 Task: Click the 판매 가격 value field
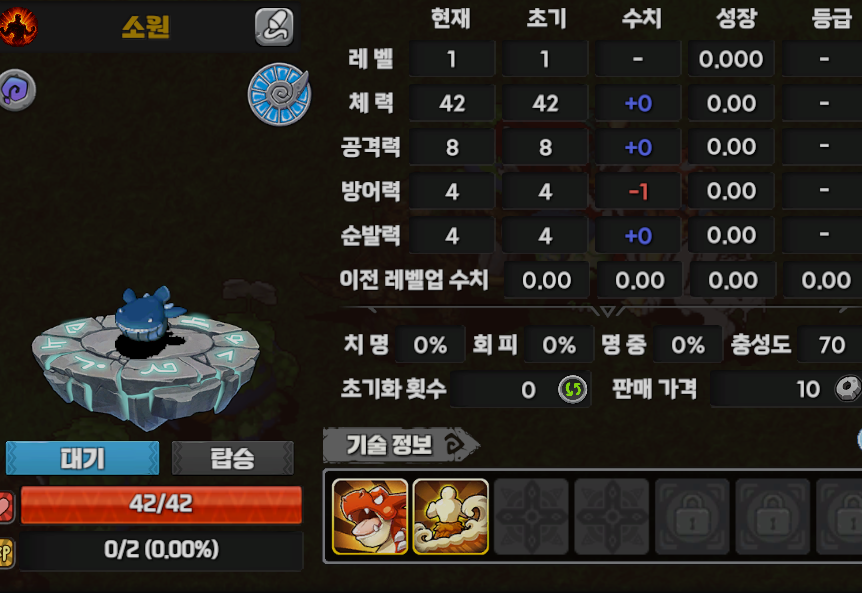pos(786,389)
